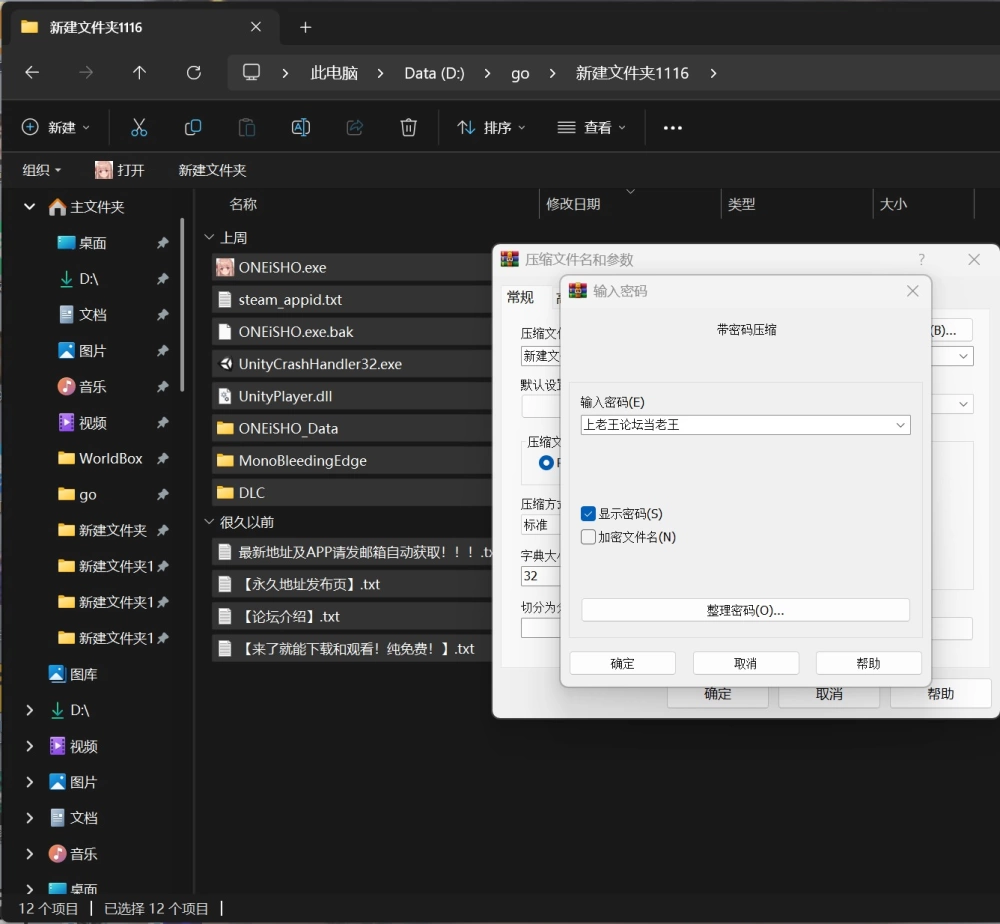
Task: Click the Paste clipboard icon
Action: tap(247, 128)
